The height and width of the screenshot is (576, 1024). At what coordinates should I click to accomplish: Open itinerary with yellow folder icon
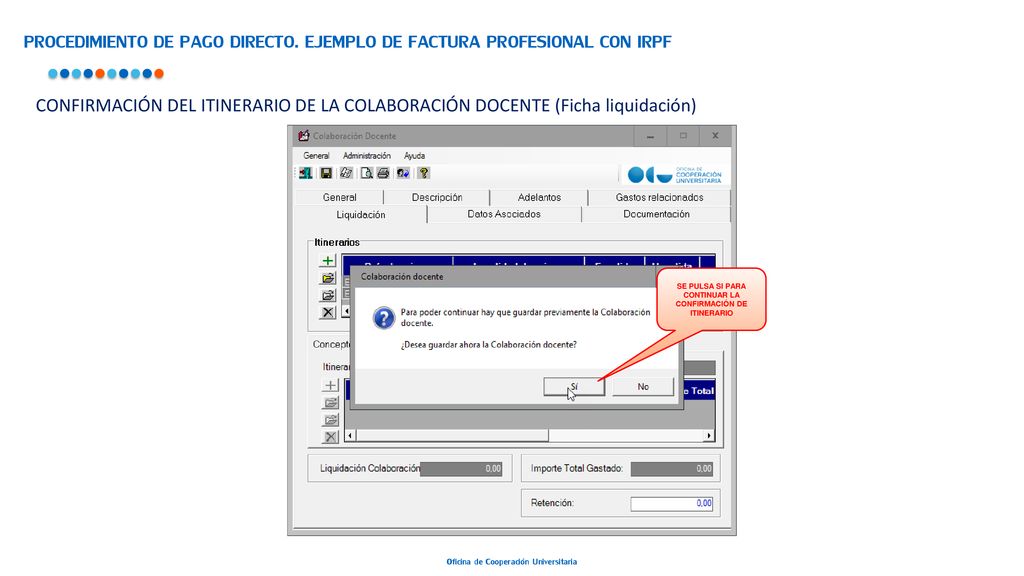click(x=328, y=278)
